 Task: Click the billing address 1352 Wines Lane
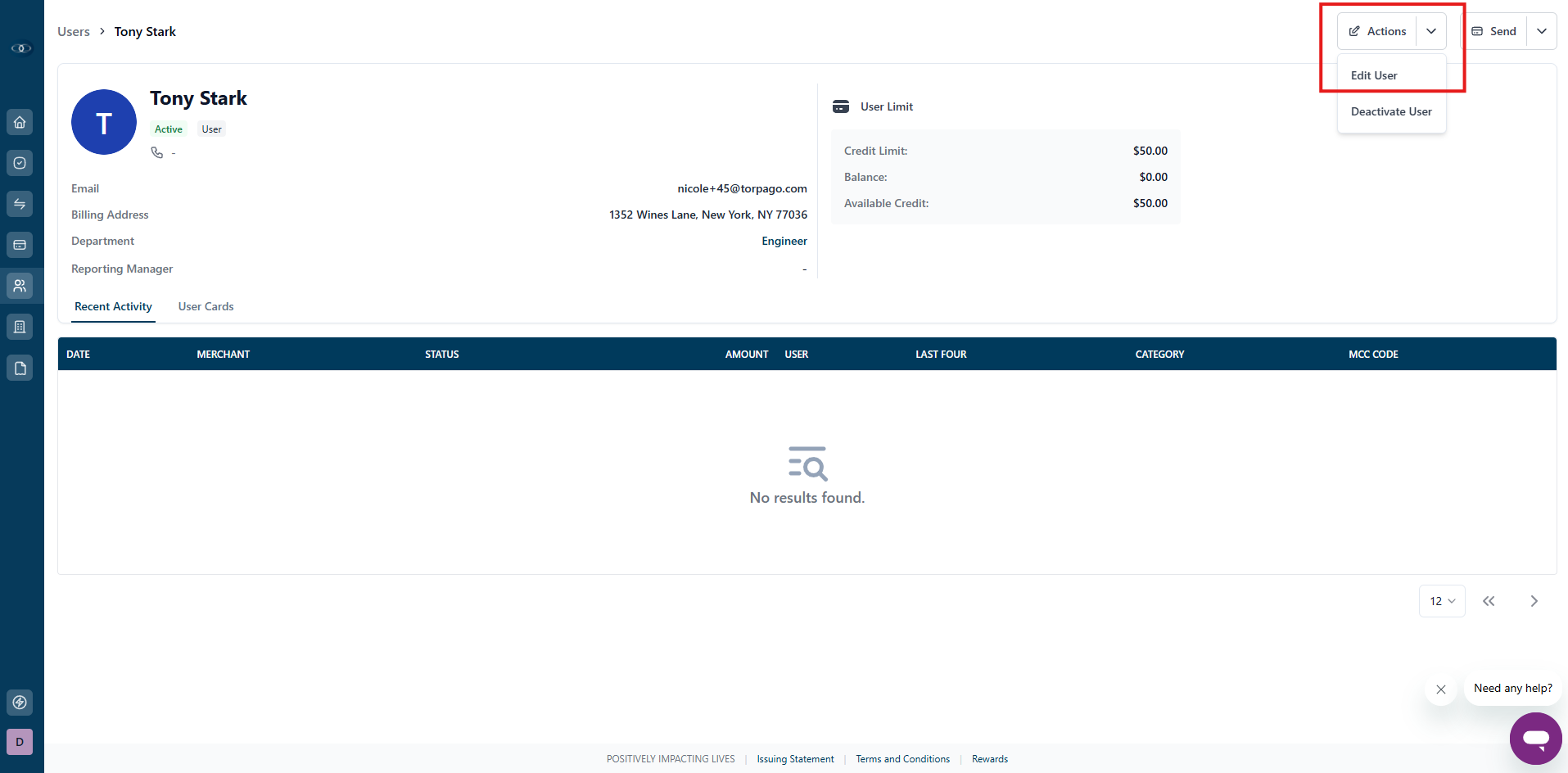click(x=708, y=215)
